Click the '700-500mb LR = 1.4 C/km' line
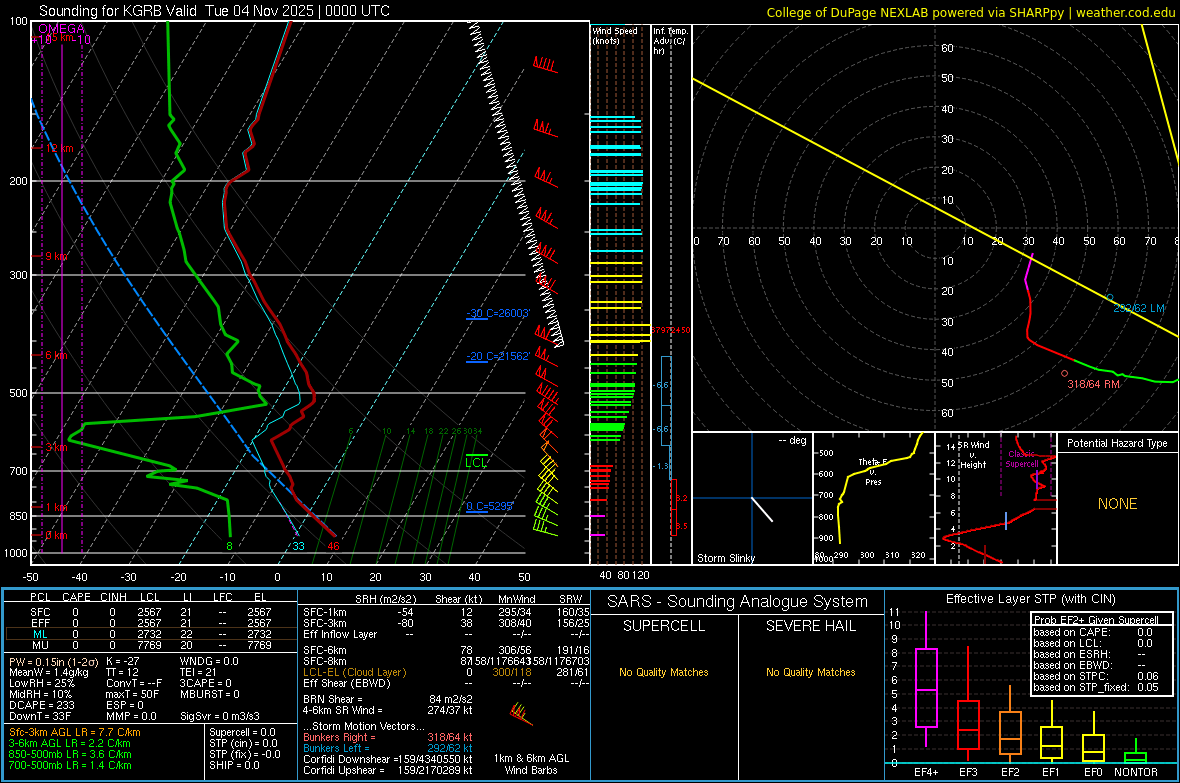The image size is (1180, 783). click(70, 765)
